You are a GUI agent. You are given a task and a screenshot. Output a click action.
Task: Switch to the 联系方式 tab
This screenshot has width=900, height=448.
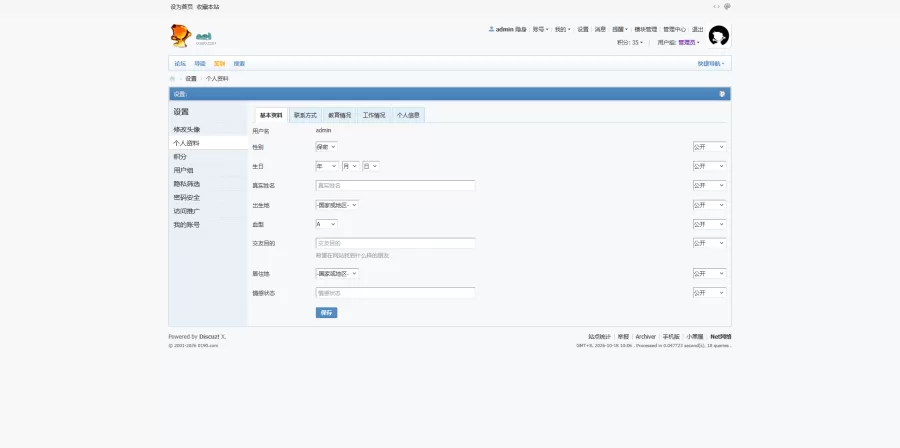coord(305,115)
